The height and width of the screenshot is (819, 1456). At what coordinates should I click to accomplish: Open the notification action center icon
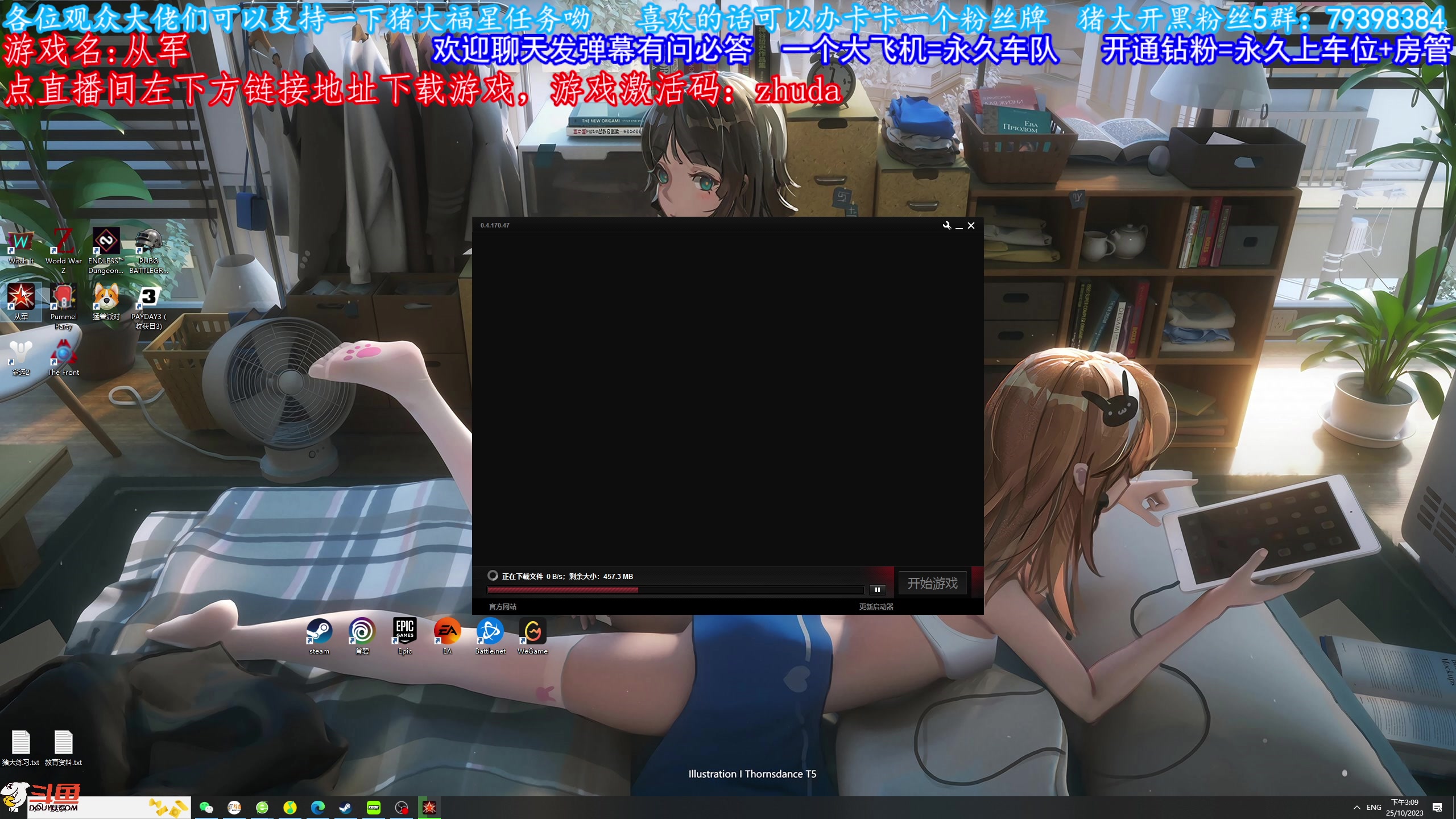coord(1437,808)
